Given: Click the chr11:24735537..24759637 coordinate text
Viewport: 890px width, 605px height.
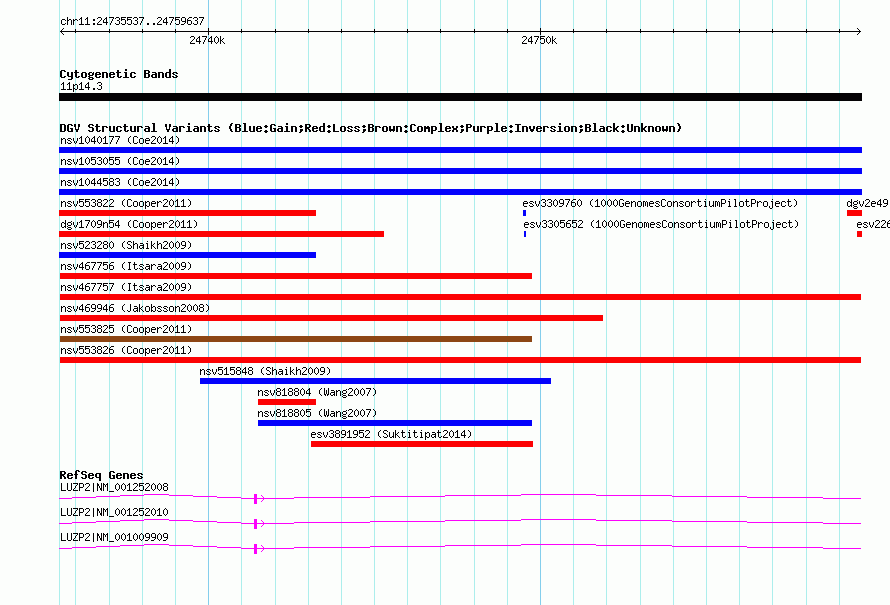Looking at the screenshot, I should (x=132, y=21).
